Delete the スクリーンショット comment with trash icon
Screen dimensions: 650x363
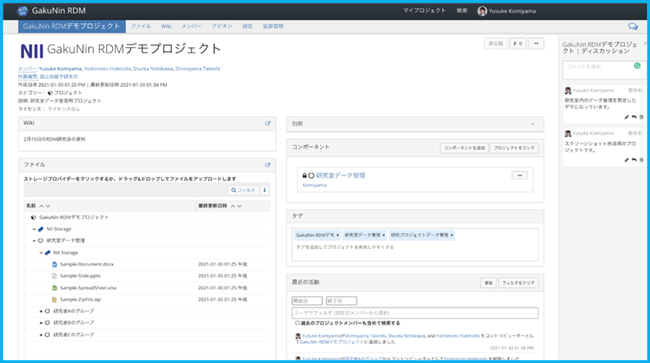(x=641, y=160)
